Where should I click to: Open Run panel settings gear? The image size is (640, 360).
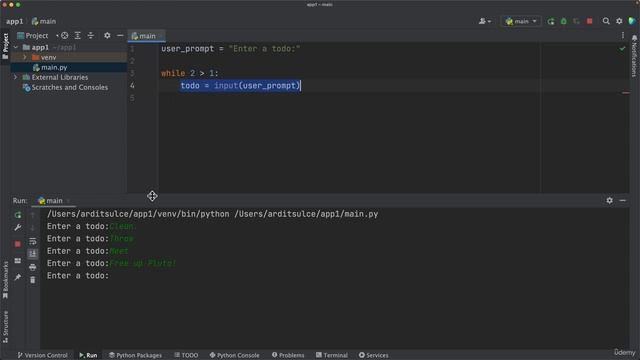[609, 200]
